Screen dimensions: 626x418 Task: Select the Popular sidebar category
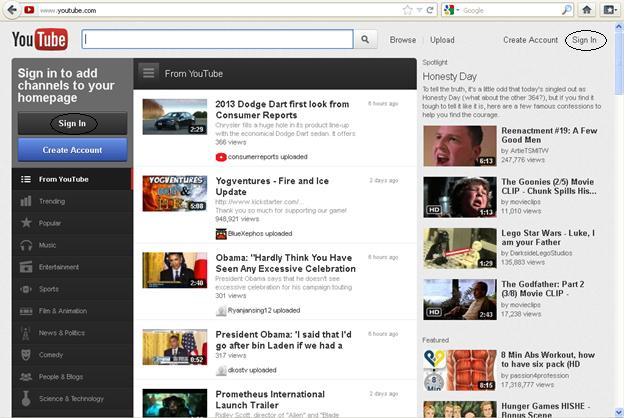[72, 223]
